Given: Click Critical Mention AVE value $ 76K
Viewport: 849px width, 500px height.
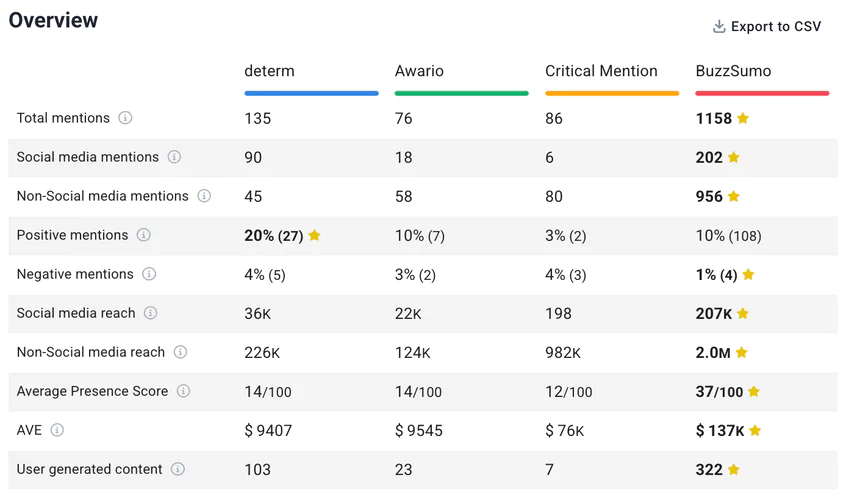Looking at the screenshot, I should click(x=565, y=431).
